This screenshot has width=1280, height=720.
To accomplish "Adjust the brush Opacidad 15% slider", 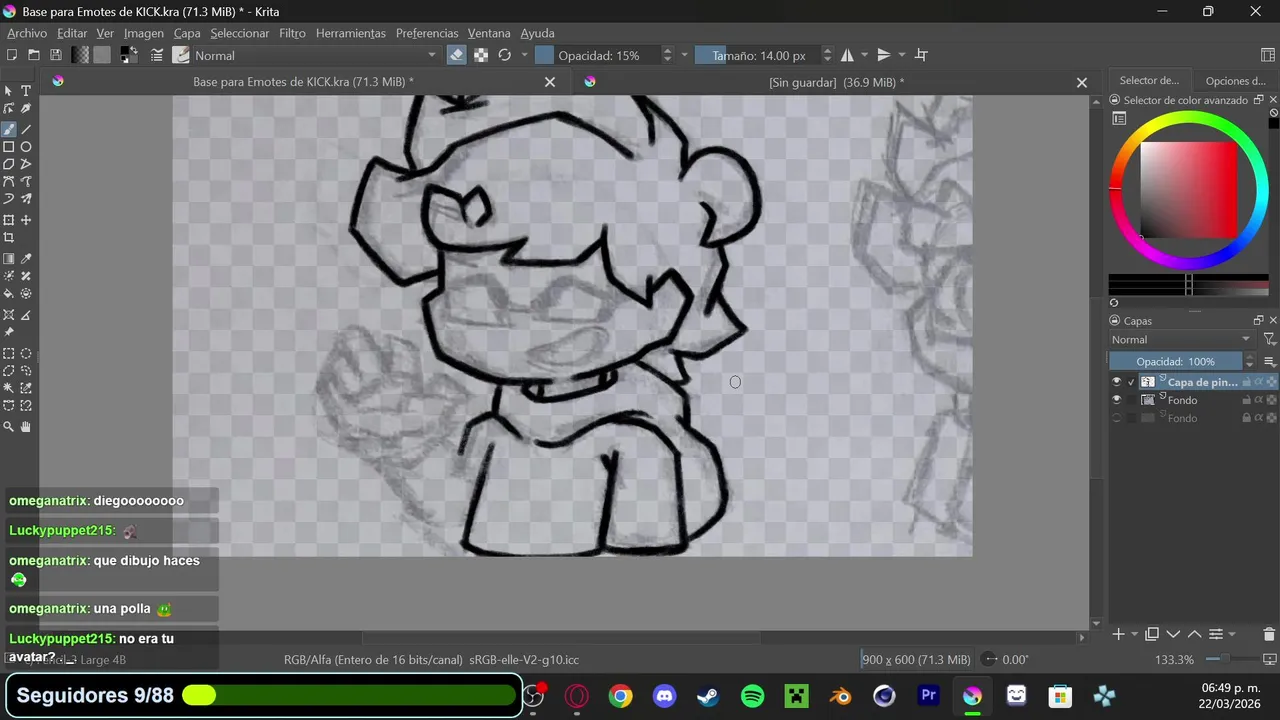I will 596,55.
